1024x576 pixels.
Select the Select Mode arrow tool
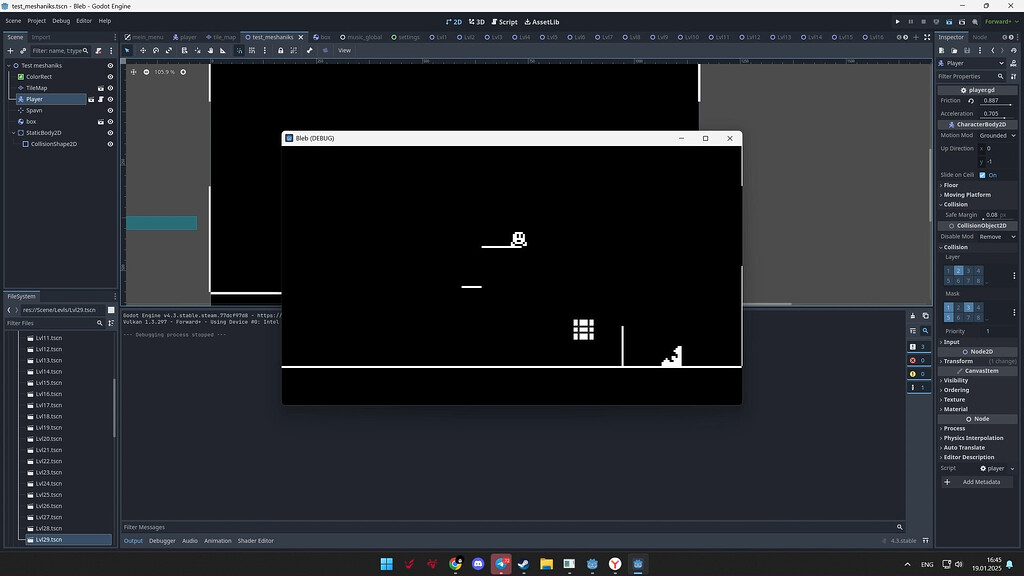(x=127, y=50)
